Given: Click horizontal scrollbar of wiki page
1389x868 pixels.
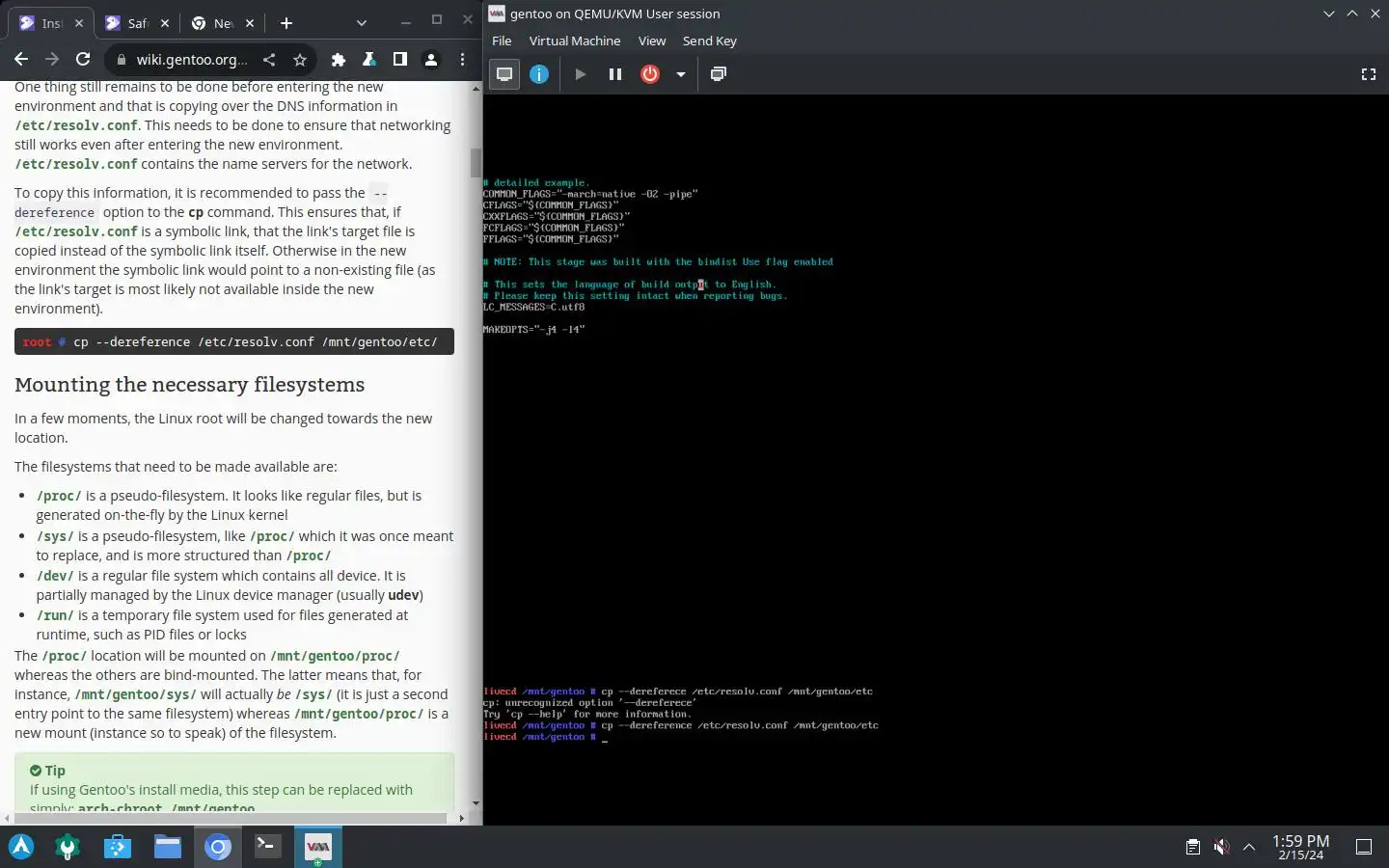Looking at the screenshot, I should pyautogui.click(x=231, y=818).
